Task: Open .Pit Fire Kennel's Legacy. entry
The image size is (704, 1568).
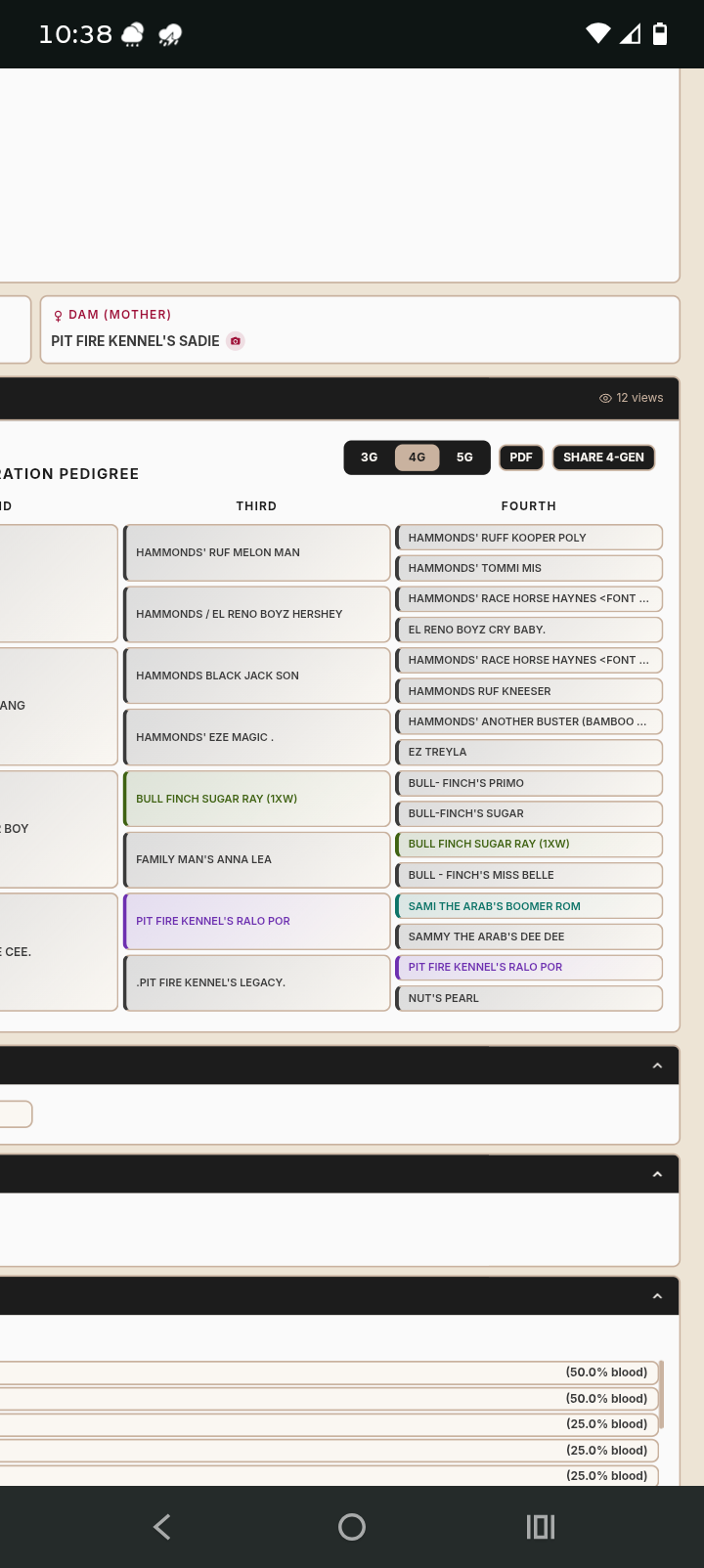Action: click(257, 983)
